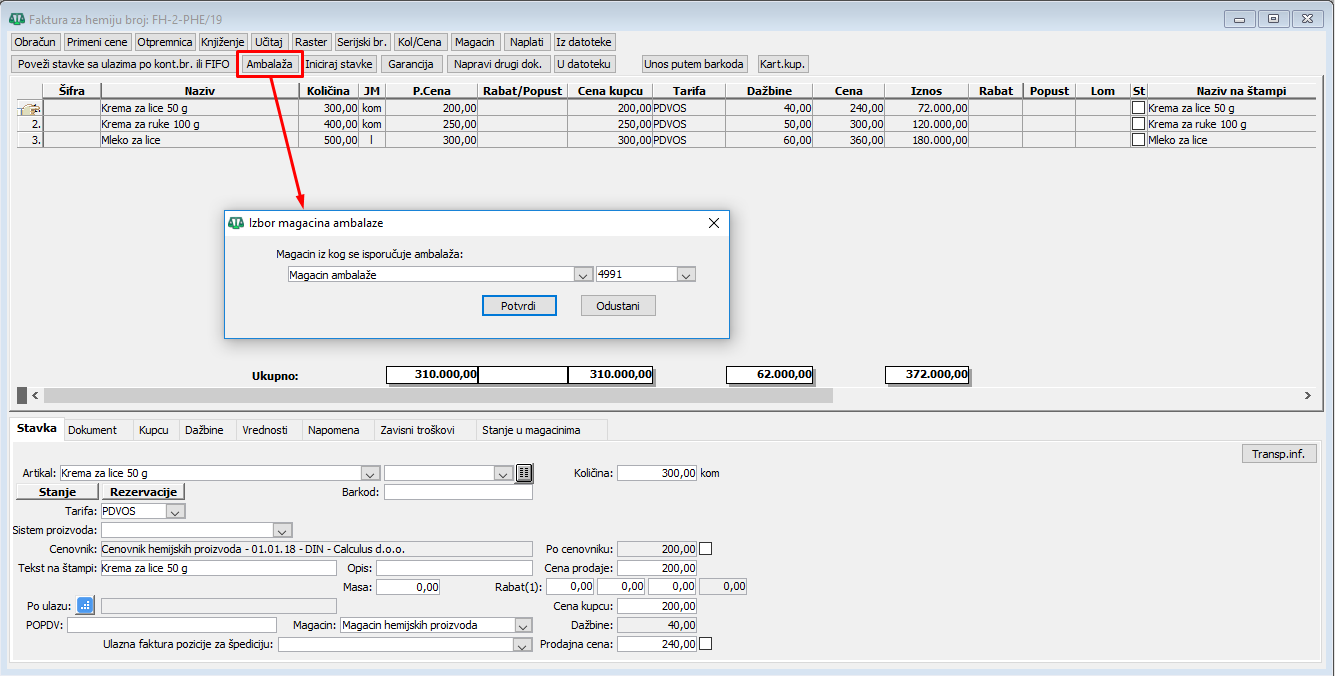Image resolution: width=1335 pixels, height=676 pixels.
Task: Click the left arrow of the horizontal scrollbar
Action: coord(36,396)
